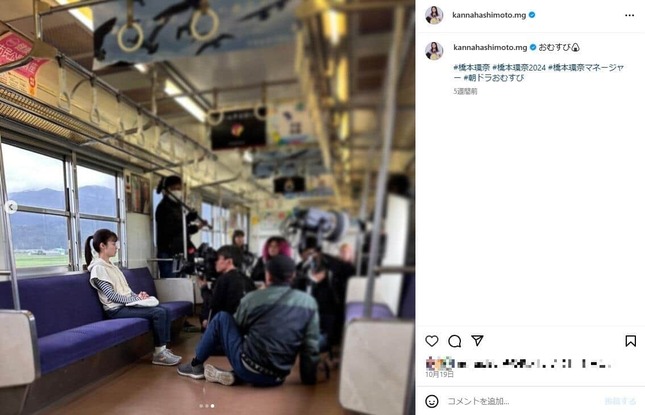645x415 pixels.
Task: Go to the previous photo with the left arrow
Action: [x=12, y=207]
